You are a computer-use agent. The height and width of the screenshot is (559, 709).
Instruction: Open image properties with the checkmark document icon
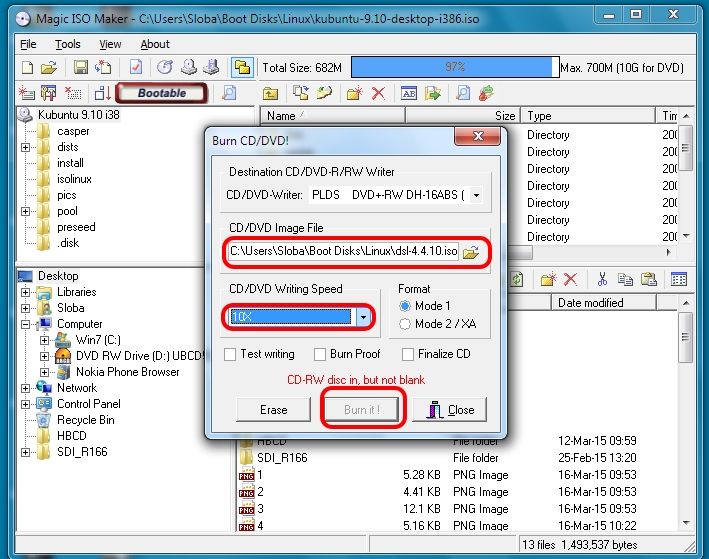click(136, 67)
